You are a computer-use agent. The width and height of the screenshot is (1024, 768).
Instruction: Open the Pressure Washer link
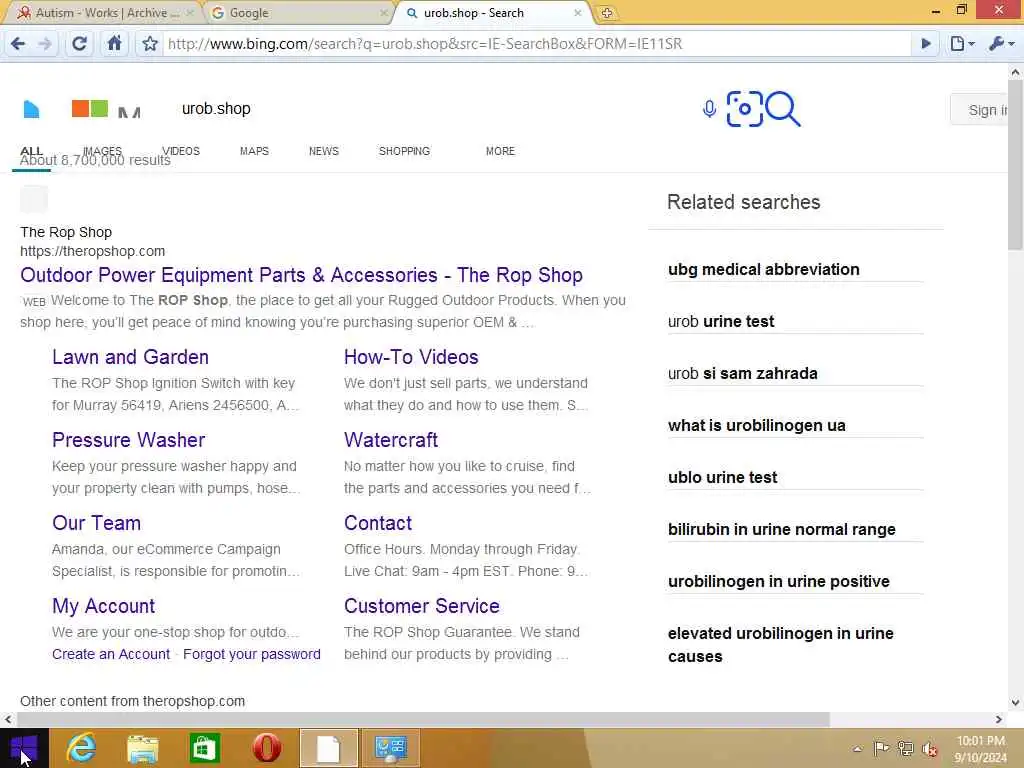point(129,440)
